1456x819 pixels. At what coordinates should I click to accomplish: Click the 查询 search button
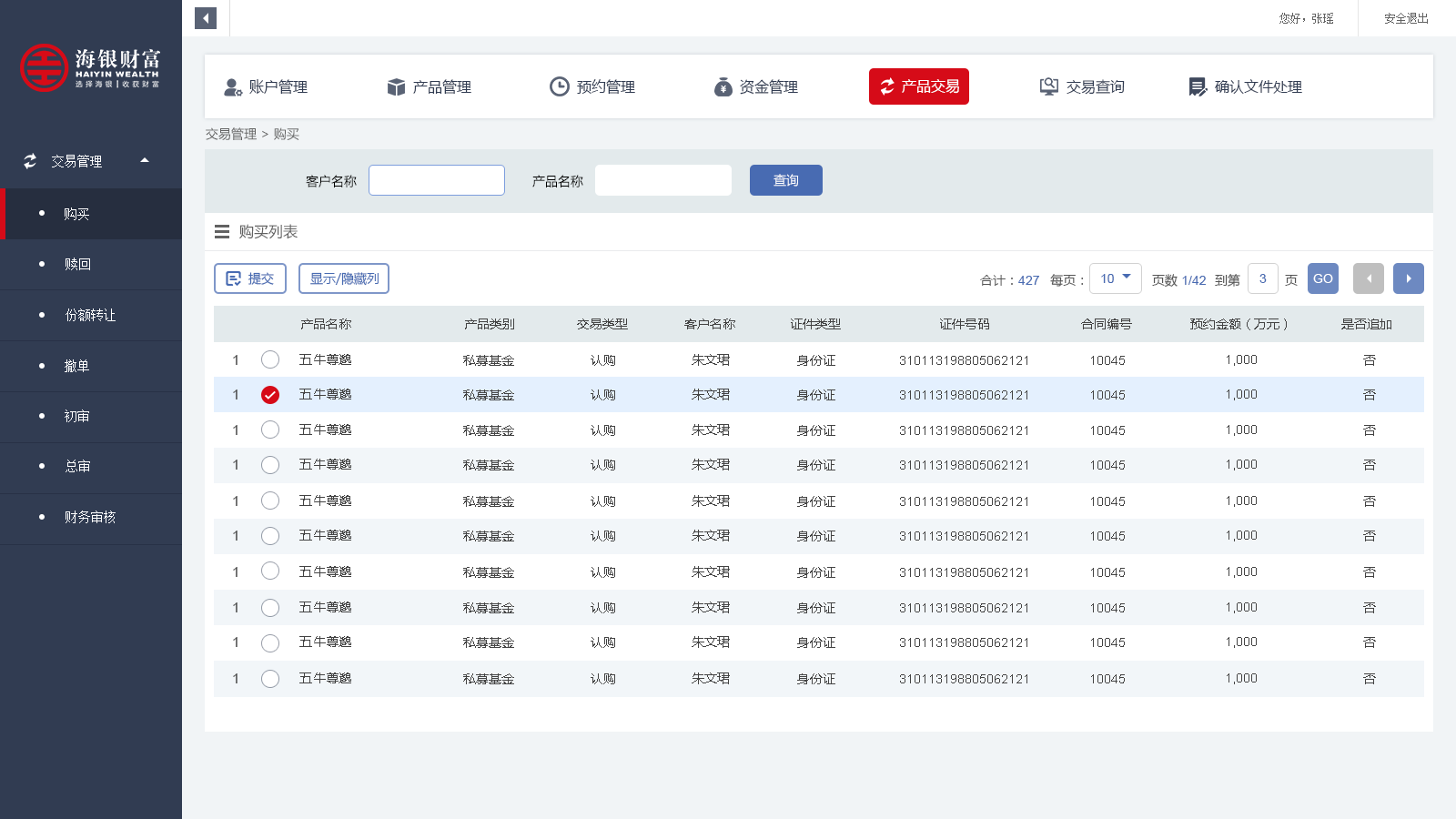click(x=785, y=179)
